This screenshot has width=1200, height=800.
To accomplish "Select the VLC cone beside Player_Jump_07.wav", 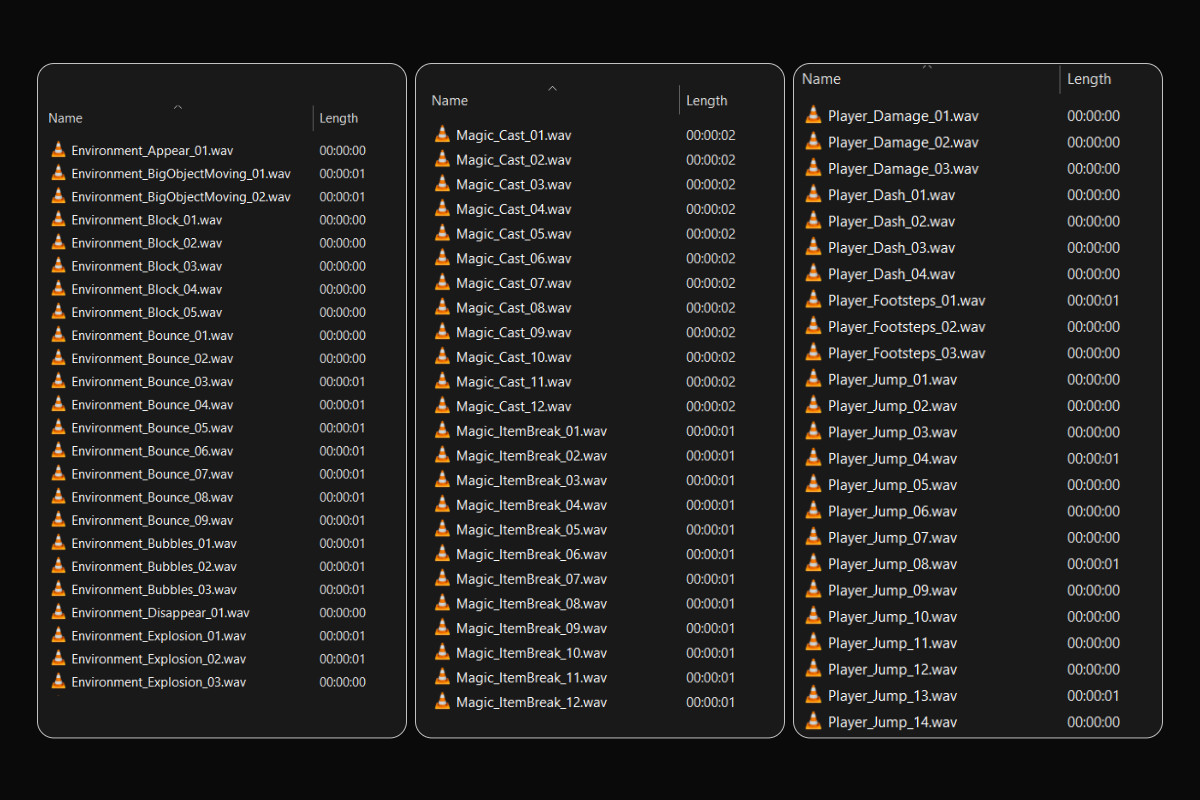I will tap(813, 537).
